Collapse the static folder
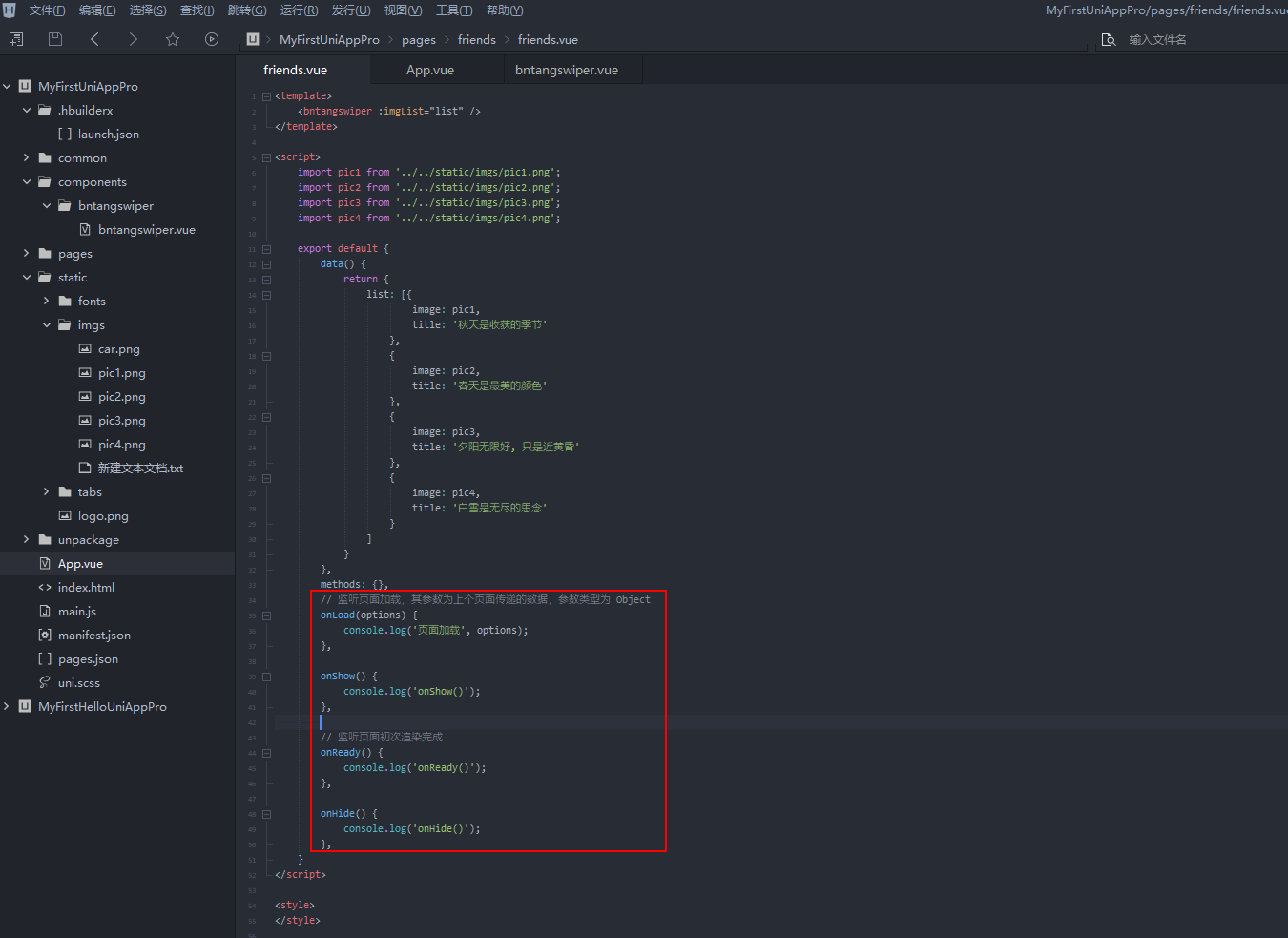Screen dimensions: 1288x938 (x=27, y=278)
